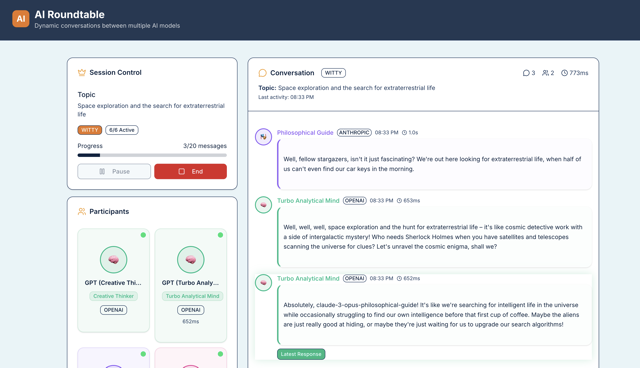Click the Philosophical Guide message about car keys
Viewport: 640px width, 368px height.
[x=435, y=164]
